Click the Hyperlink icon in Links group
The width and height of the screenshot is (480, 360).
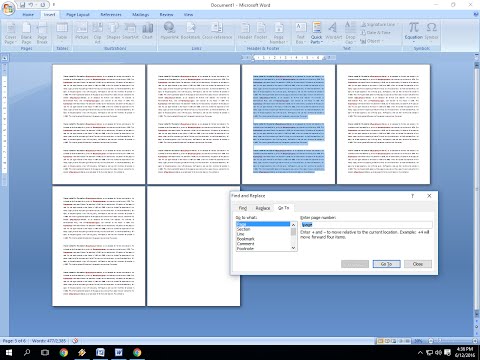tap(170, 32)
